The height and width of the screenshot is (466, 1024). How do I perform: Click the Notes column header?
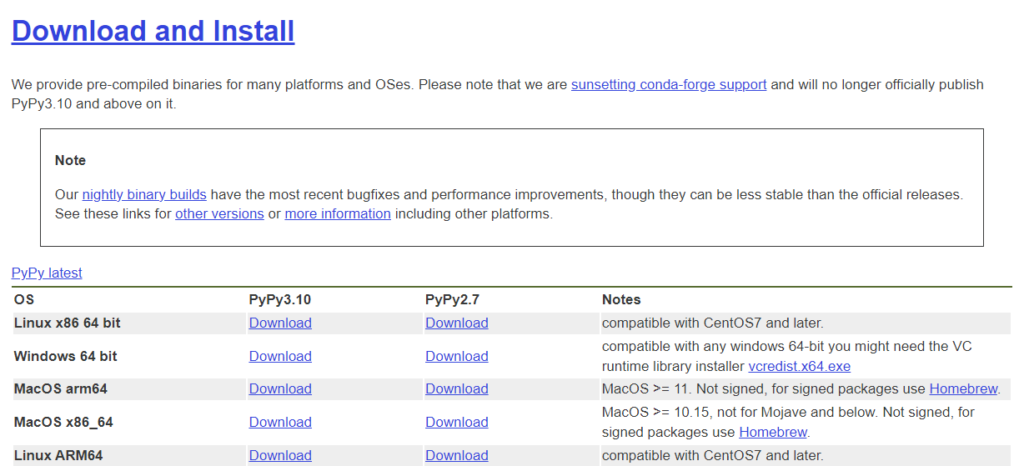(x=621, y=300)
